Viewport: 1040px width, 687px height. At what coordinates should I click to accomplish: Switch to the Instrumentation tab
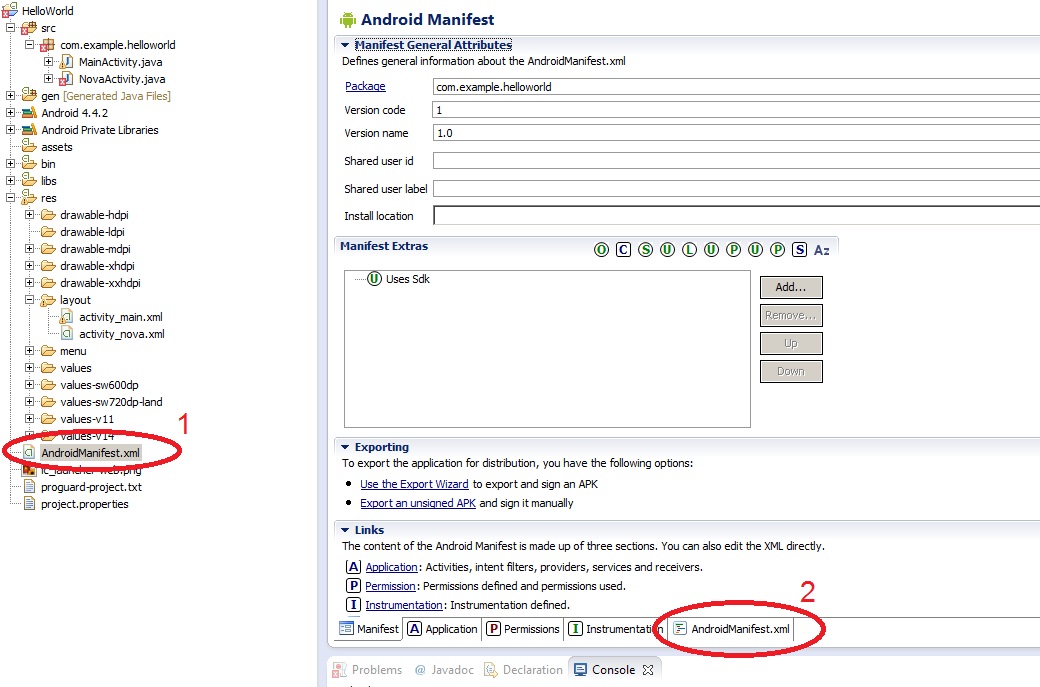click(x=614, y=629)
